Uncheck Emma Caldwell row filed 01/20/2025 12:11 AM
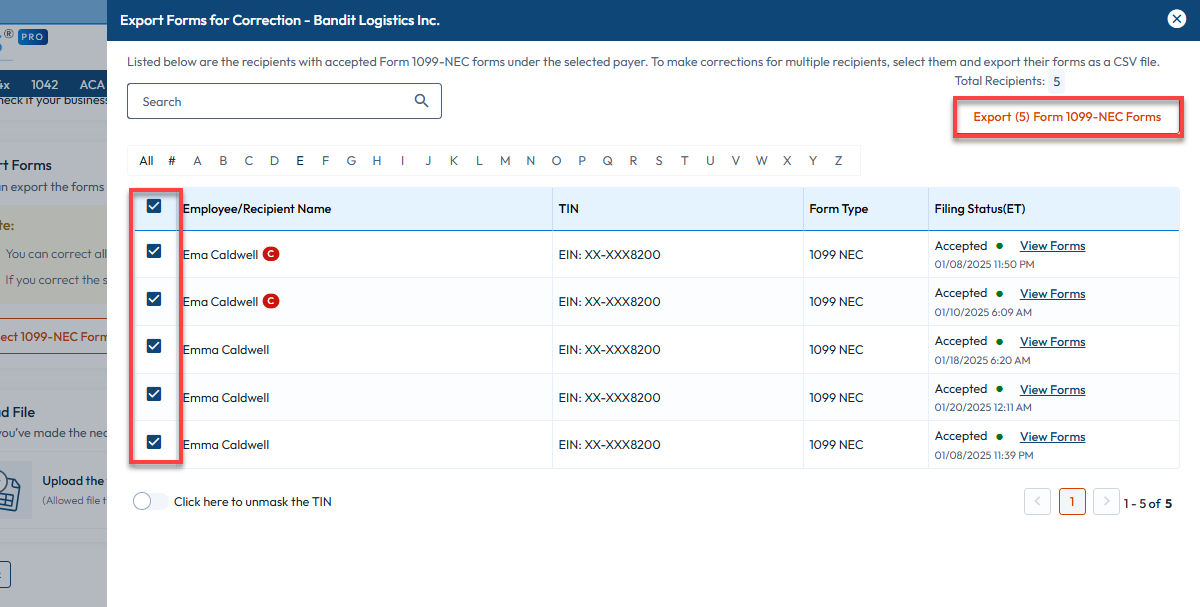Screen dimensions: 1200x607 (154, 394)
